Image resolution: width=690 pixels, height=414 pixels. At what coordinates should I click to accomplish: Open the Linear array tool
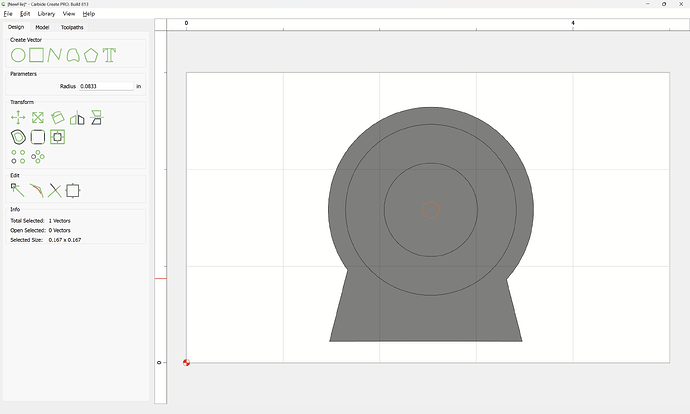coord(18,157)
